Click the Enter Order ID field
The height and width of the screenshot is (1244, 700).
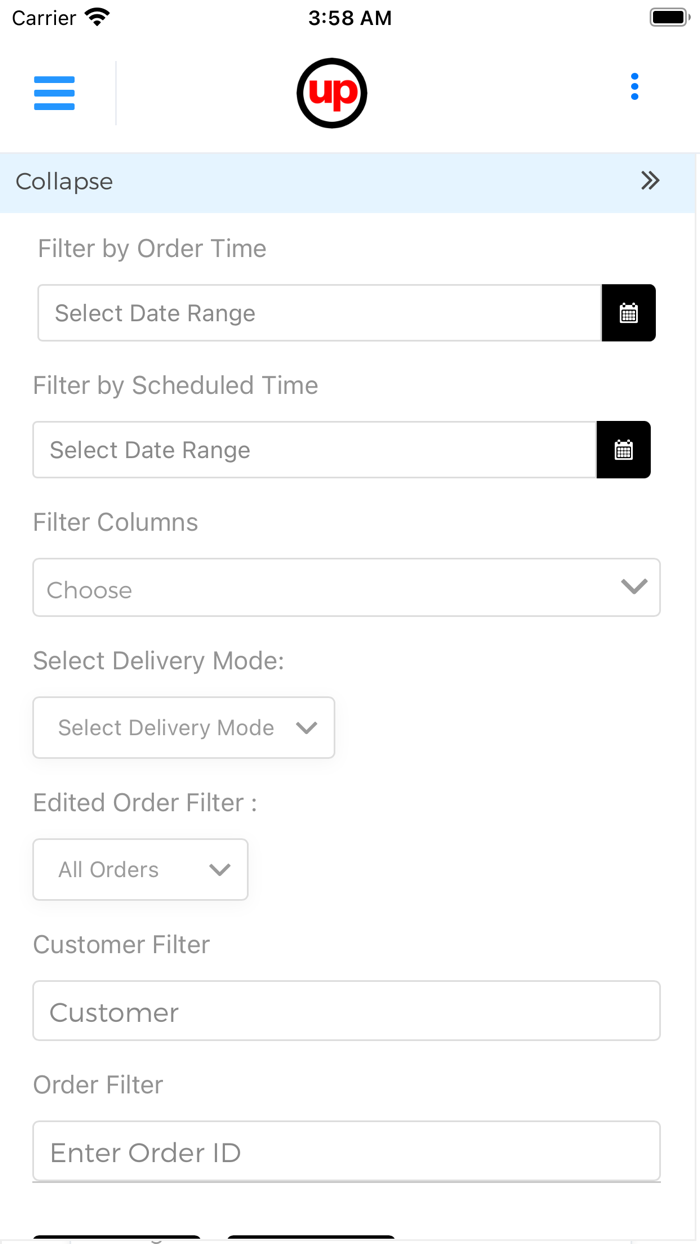coord(346,1152)
